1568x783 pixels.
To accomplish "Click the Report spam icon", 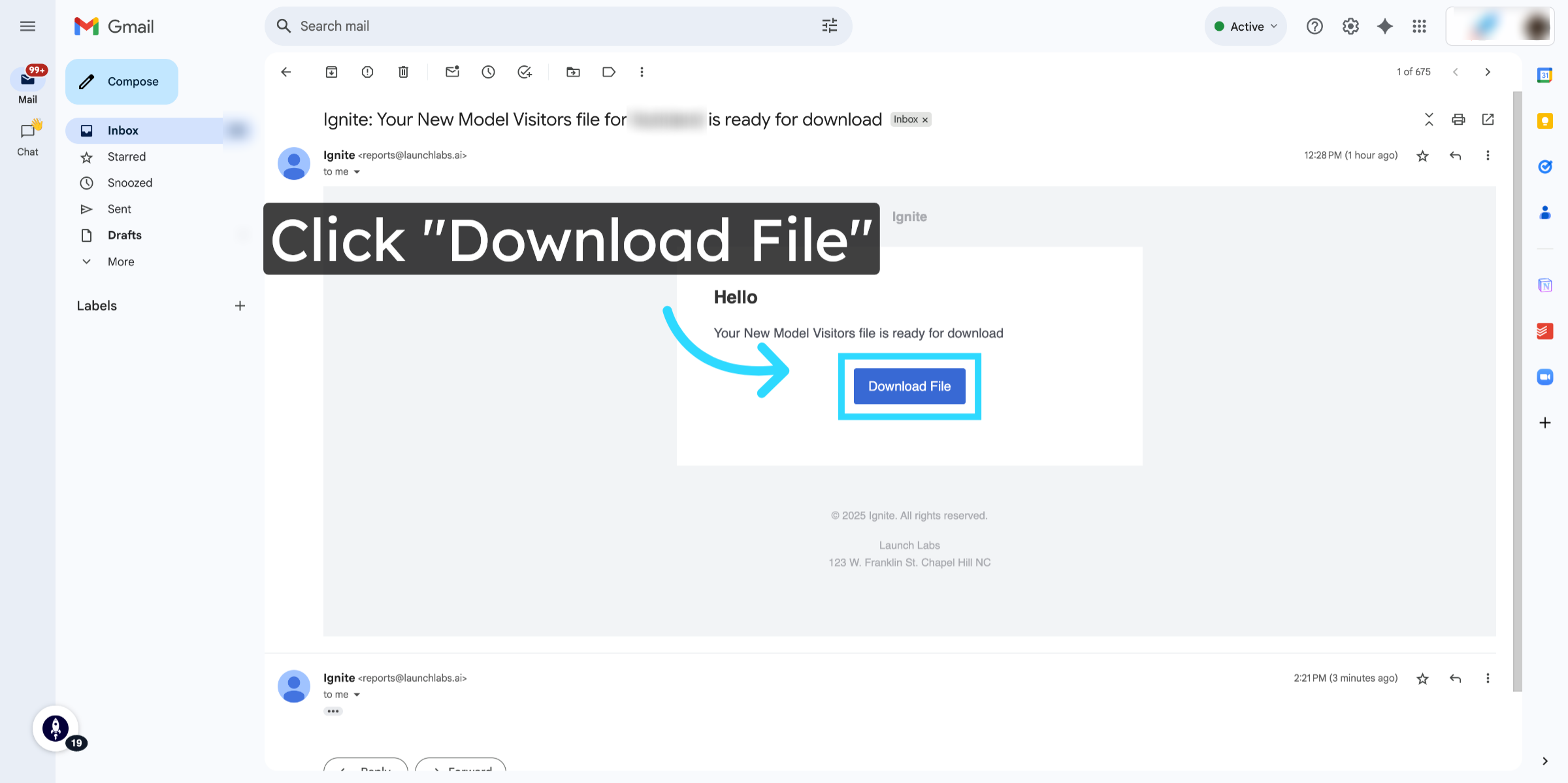I will 367,72.
